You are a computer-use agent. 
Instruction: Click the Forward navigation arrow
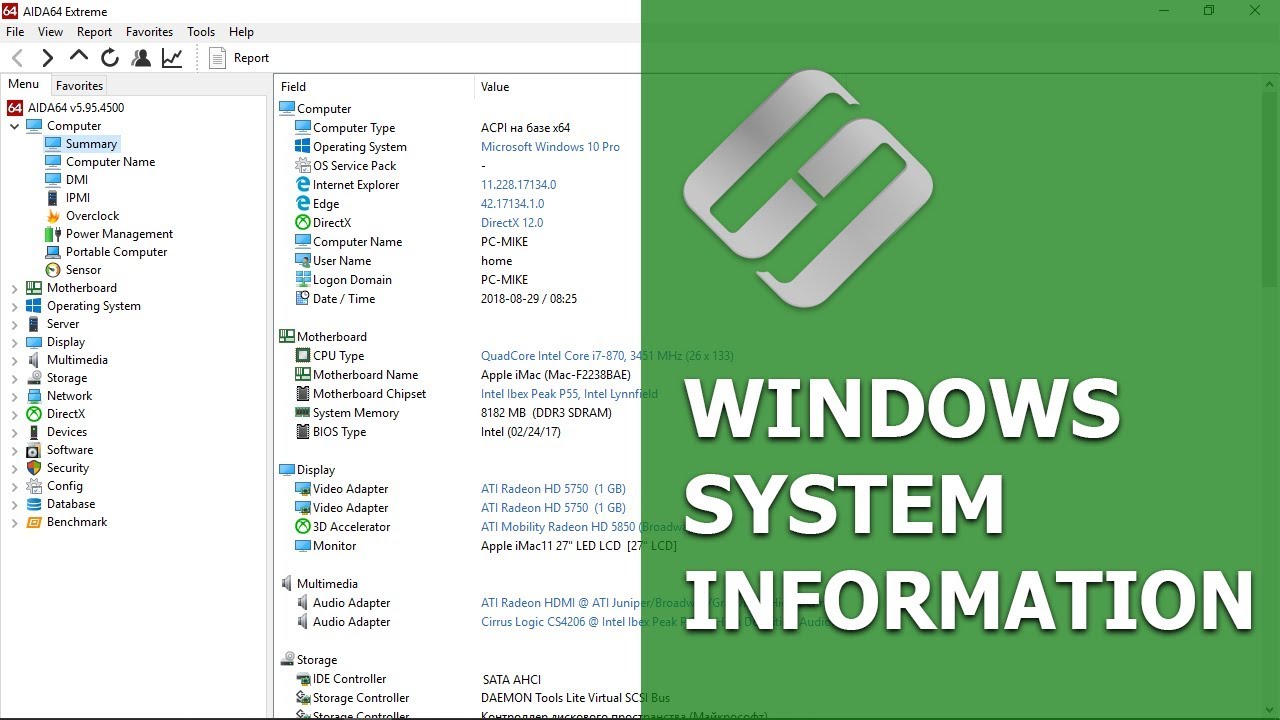coord(47,58)
